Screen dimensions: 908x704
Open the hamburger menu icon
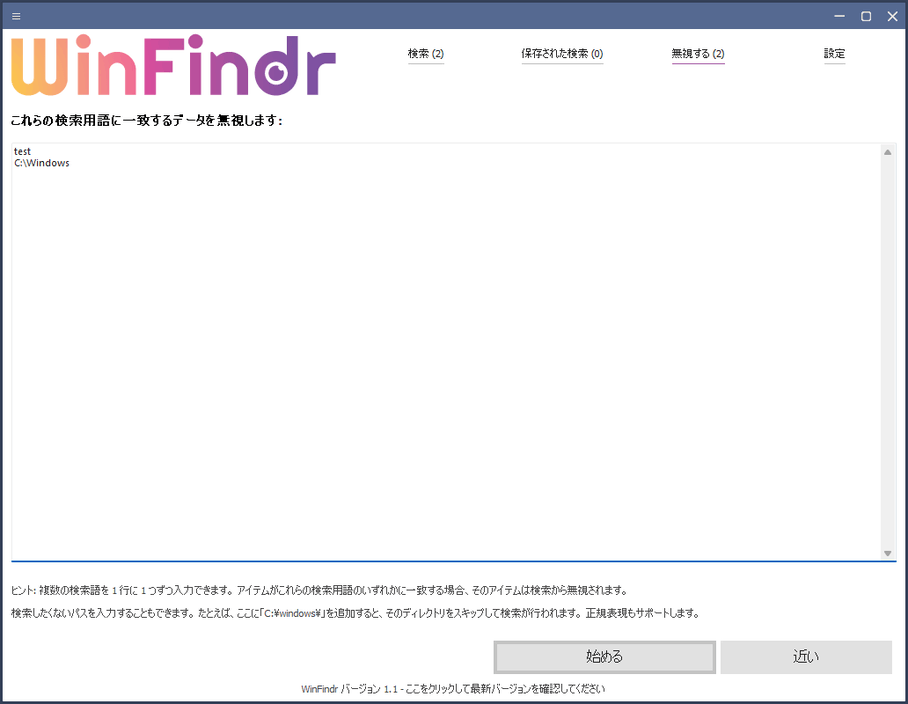(16, 16)
